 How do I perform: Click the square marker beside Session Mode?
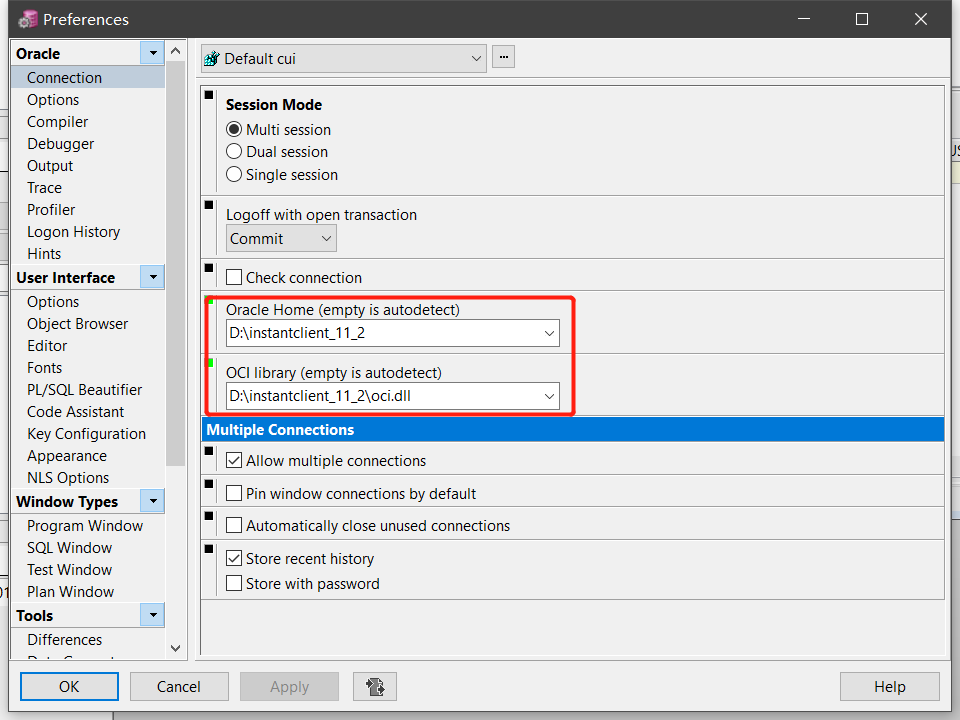coord(209,94)
